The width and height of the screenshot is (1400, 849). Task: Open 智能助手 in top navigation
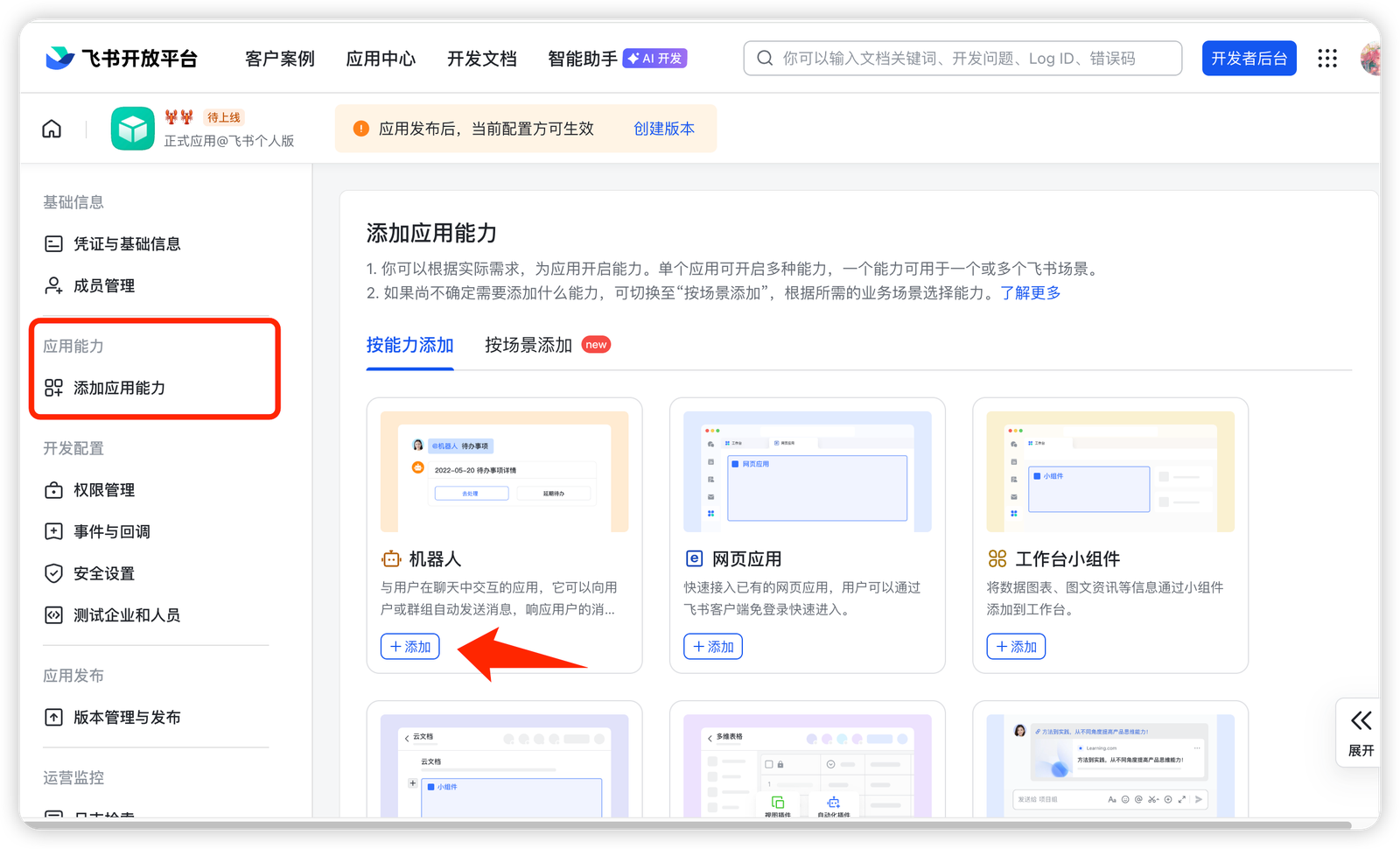coord(583,59)
